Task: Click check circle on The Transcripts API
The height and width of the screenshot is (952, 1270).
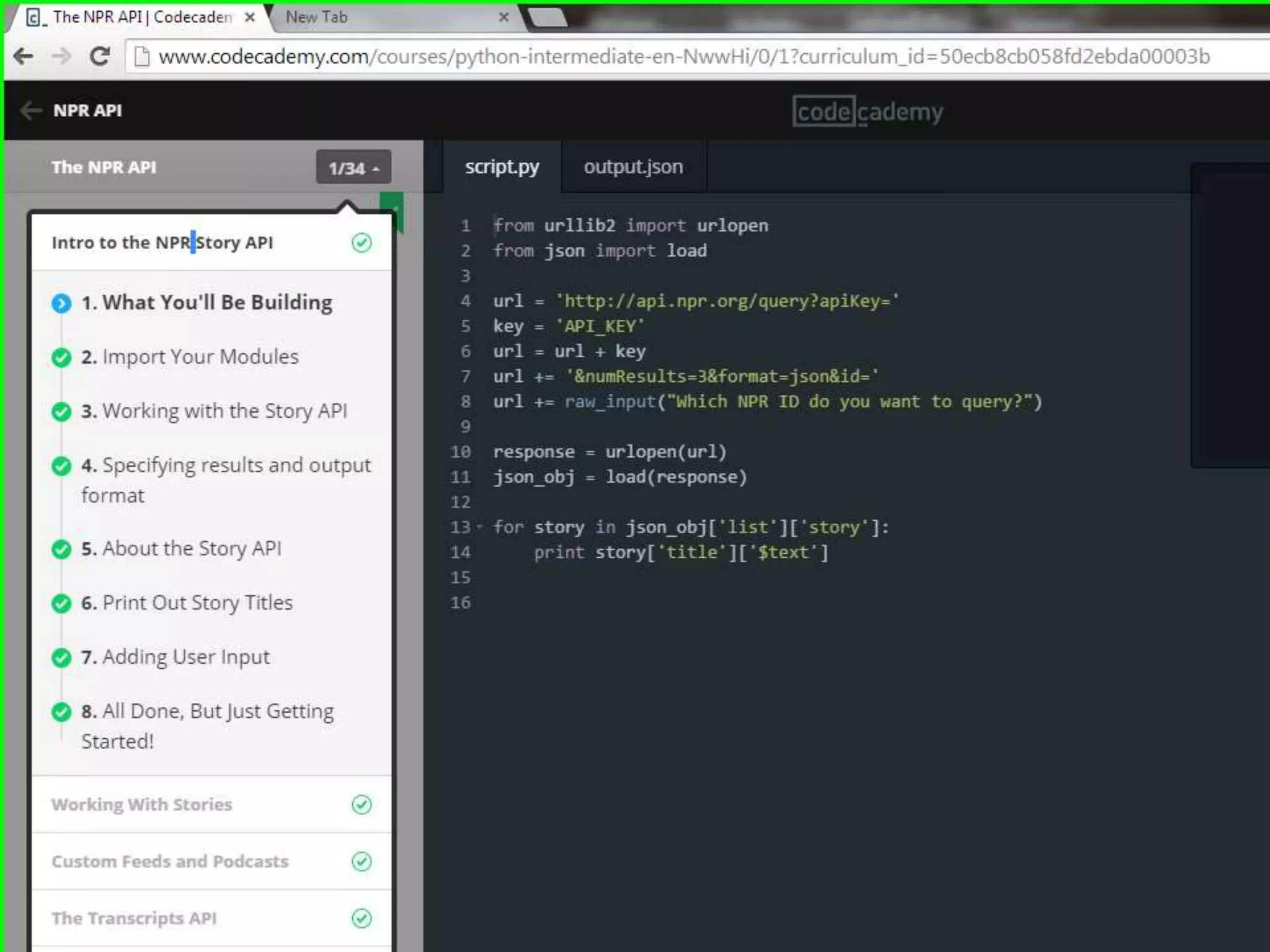Action: (362, 918)
